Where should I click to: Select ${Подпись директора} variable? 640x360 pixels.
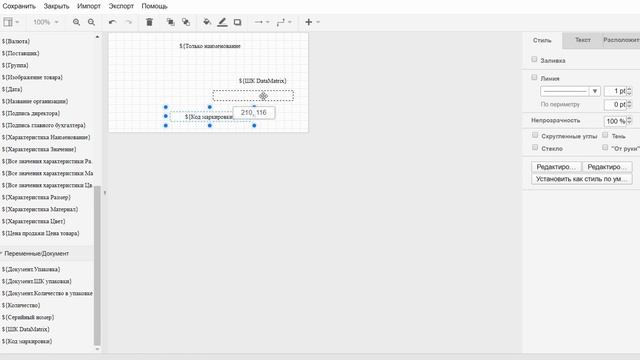(31, 113)
